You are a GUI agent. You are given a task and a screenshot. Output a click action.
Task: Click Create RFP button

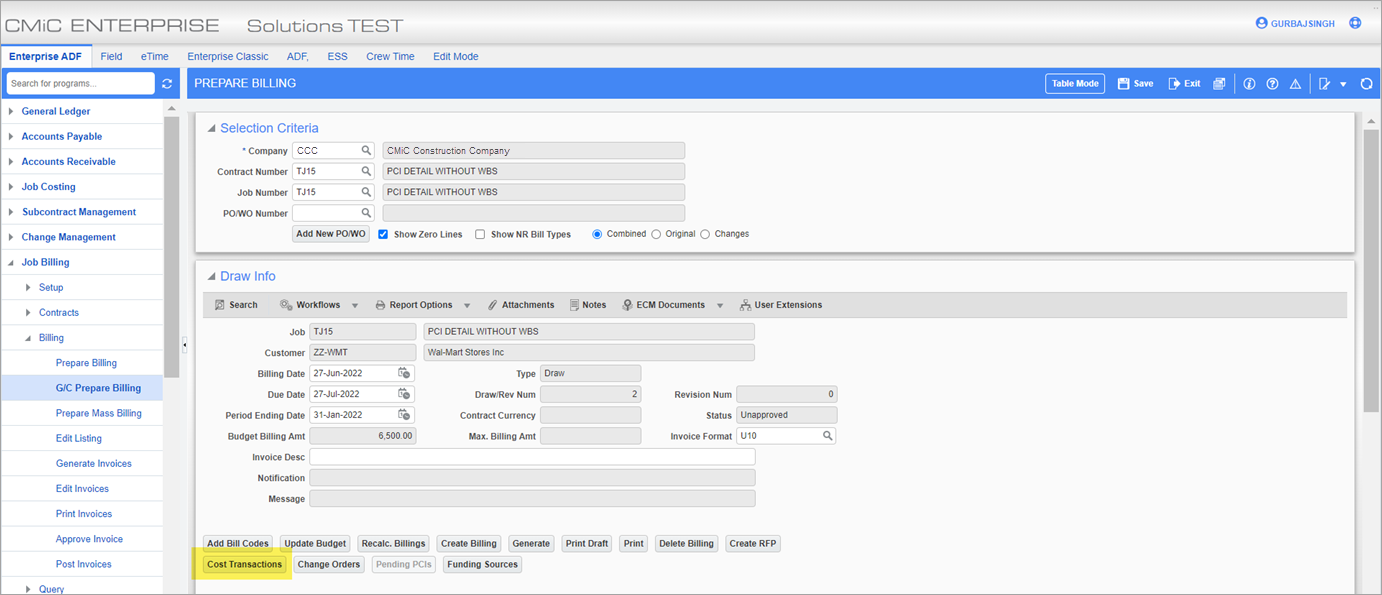click(753, 544)
